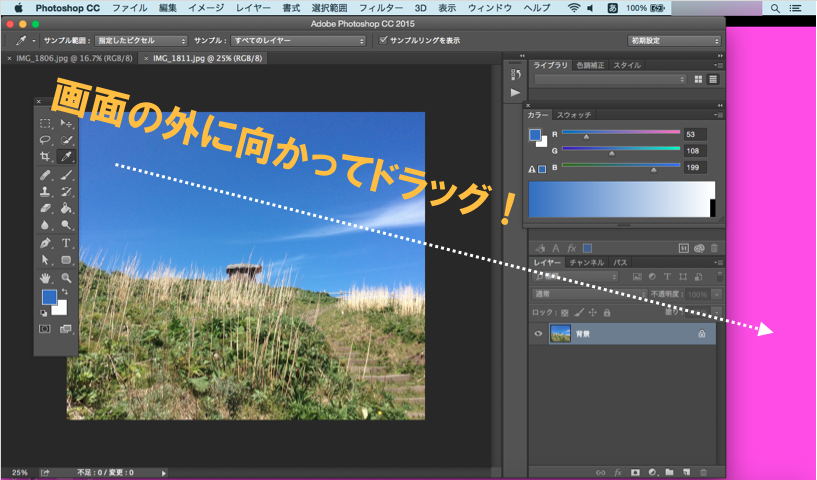
Task: Add character style to library
Action: (x=556, y=249)
